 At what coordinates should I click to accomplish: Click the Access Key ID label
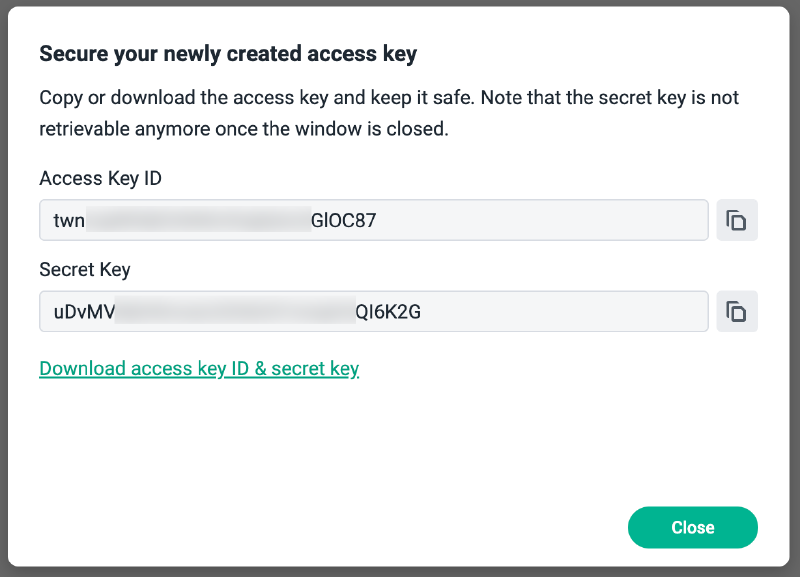click(99, 179)
